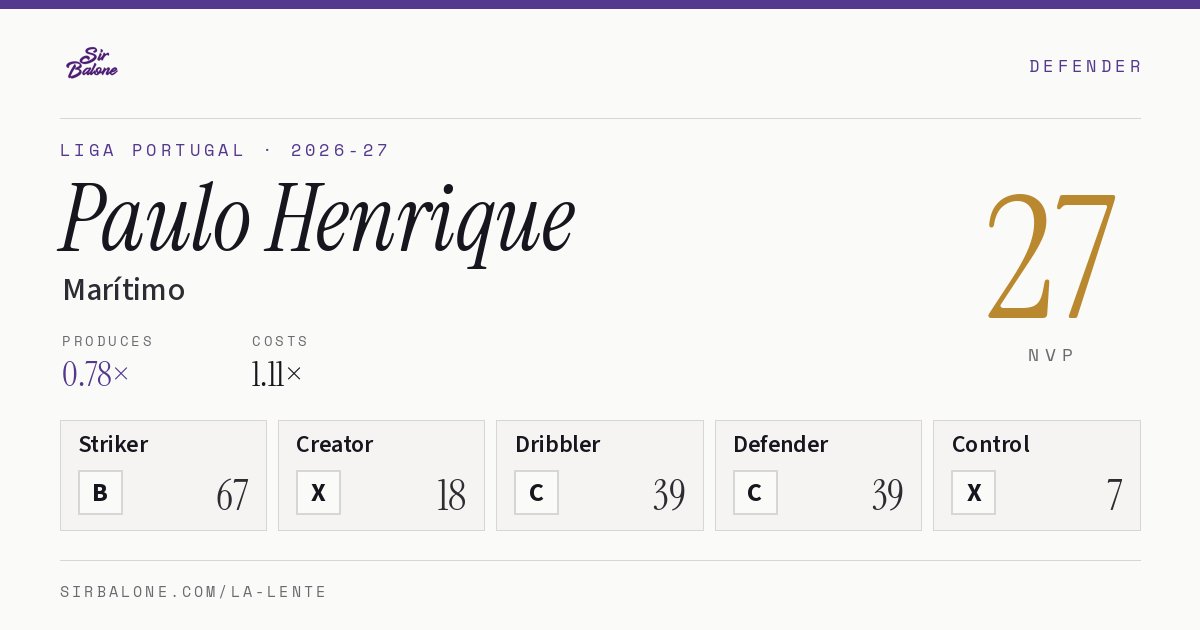Select the Dribbler card title

point(558,444)
